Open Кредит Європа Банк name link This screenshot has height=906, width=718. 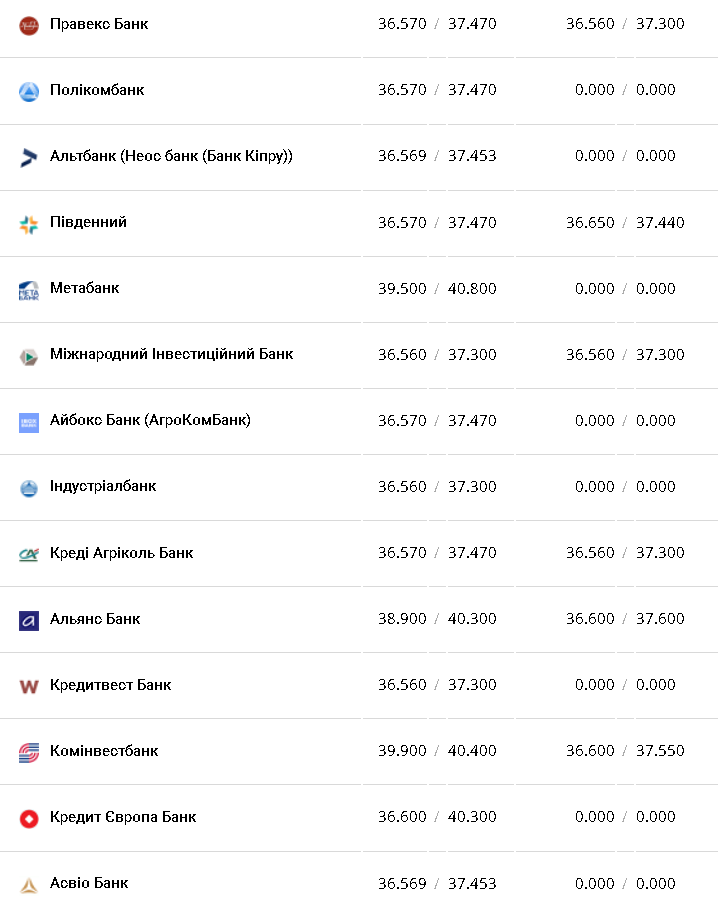(123, 817)
